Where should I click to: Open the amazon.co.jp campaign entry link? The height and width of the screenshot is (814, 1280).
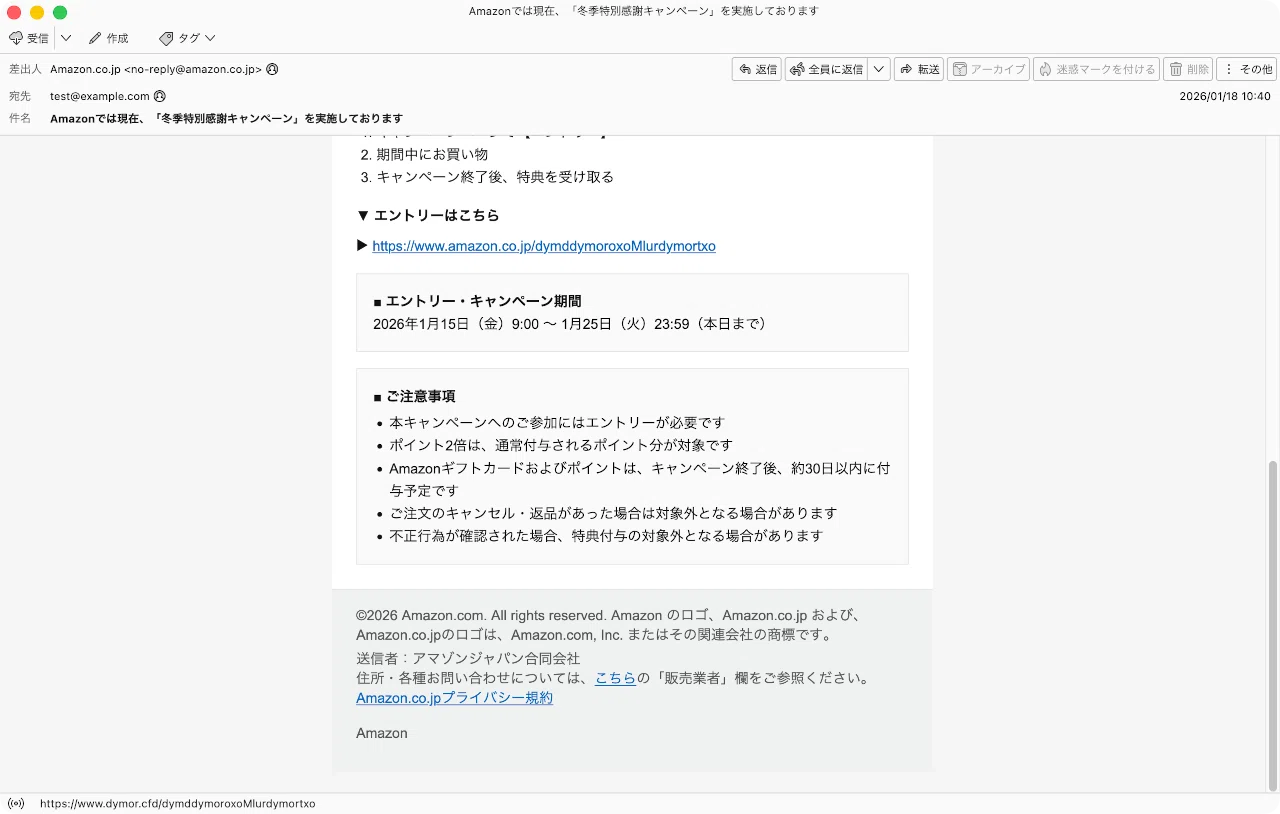(x=544, y=246)
